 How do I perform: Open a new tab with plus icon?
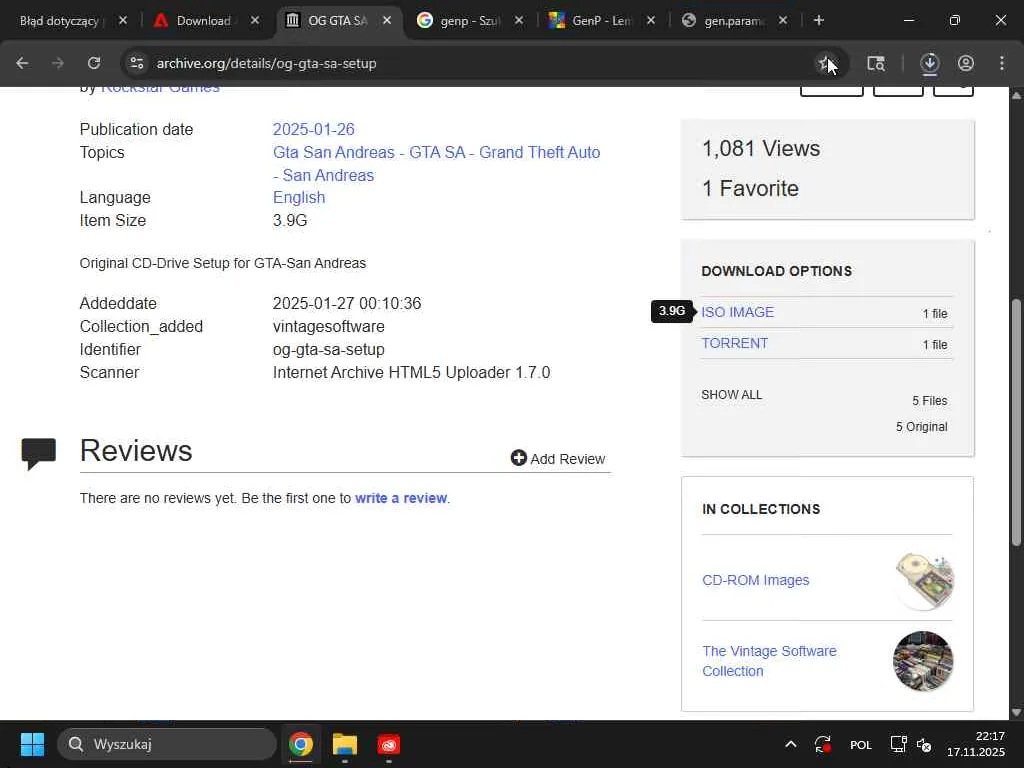pyautogui.click(x=819, y=21)
